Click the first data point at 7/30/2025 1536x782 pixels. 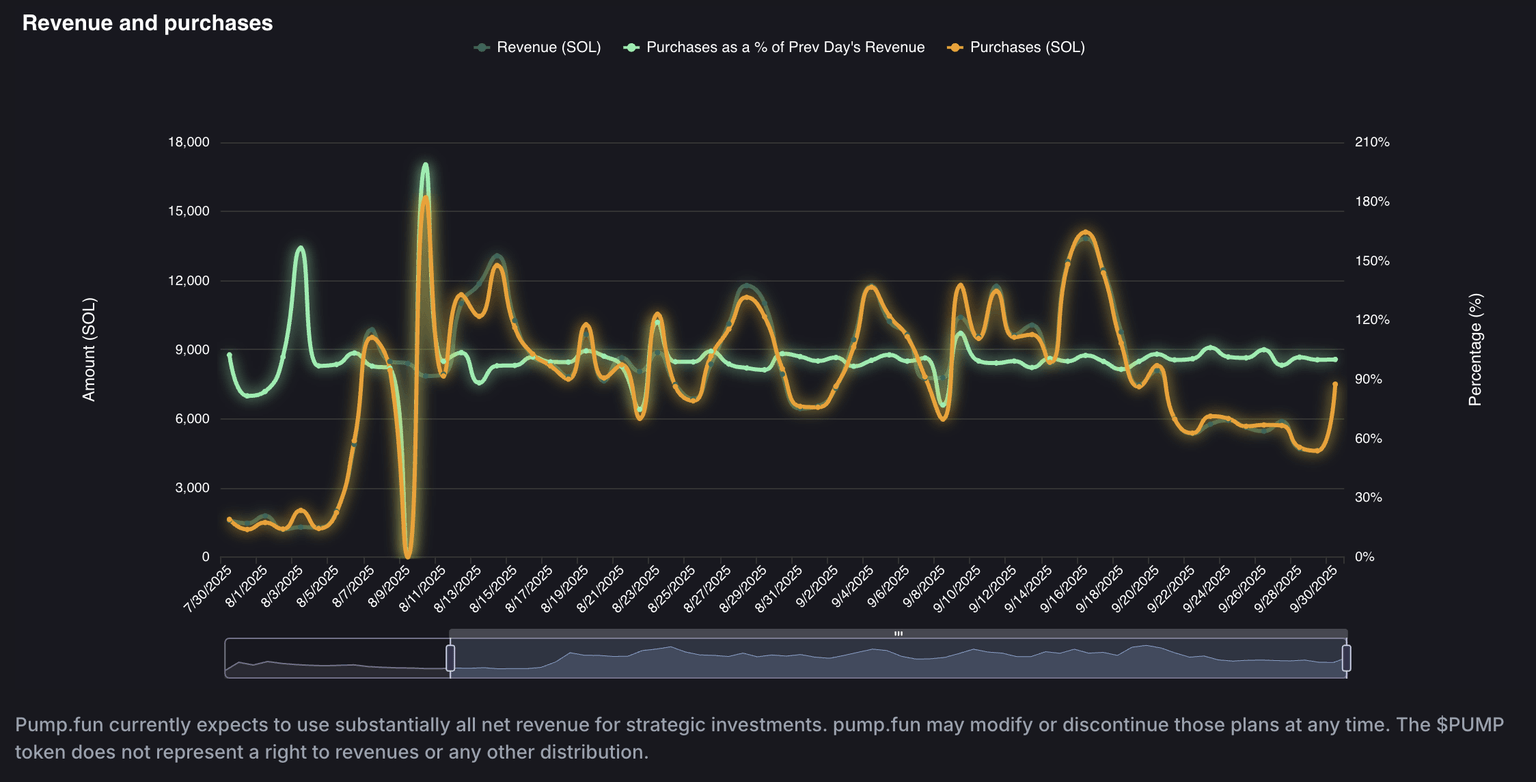(x=229, y=520)
